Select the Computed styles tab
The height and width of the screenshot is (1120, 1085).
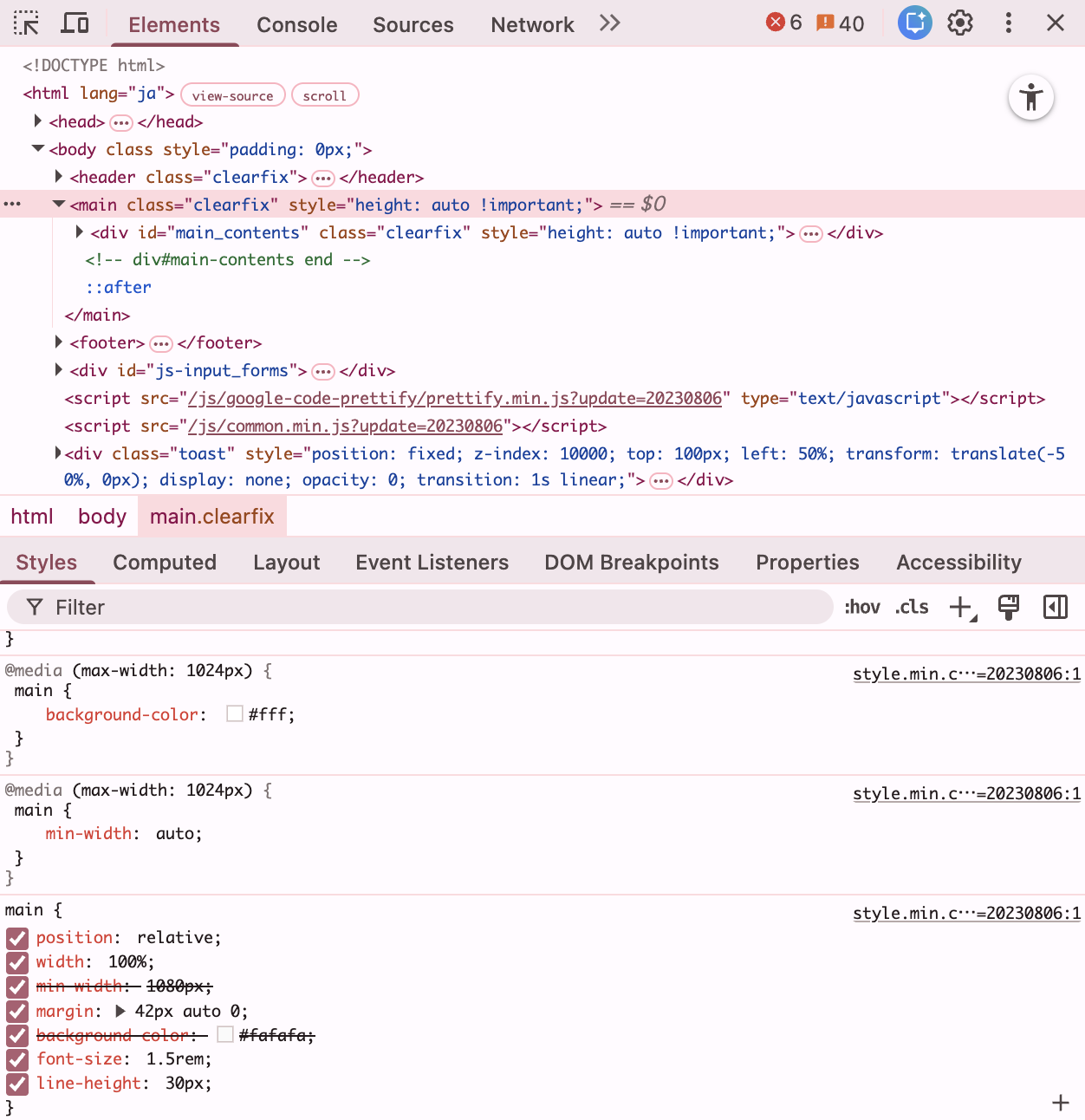(165, 563)
